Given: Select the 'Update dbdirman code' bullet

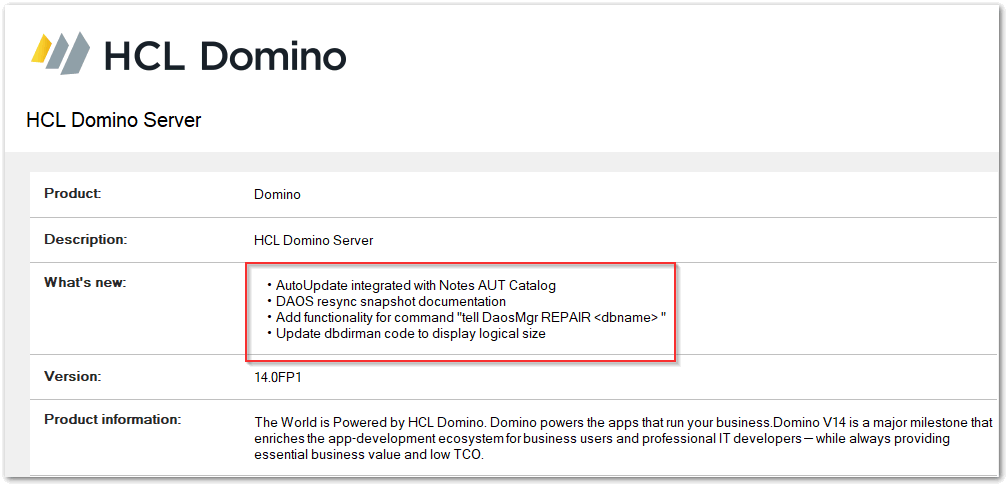Looking at the screenshot, I should click(x=406, y=334).
